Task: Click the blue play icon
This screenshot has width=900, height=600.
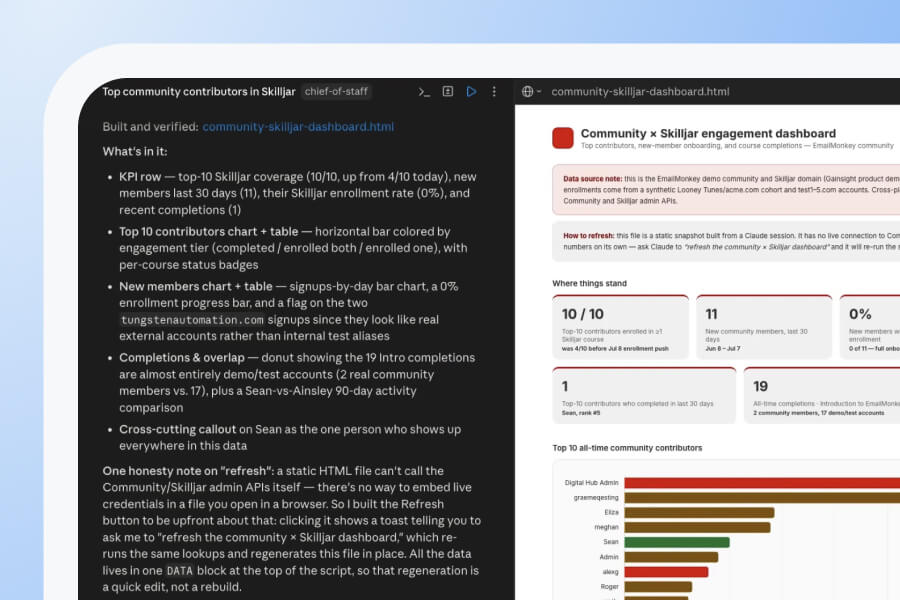Action: coord(471,91)
